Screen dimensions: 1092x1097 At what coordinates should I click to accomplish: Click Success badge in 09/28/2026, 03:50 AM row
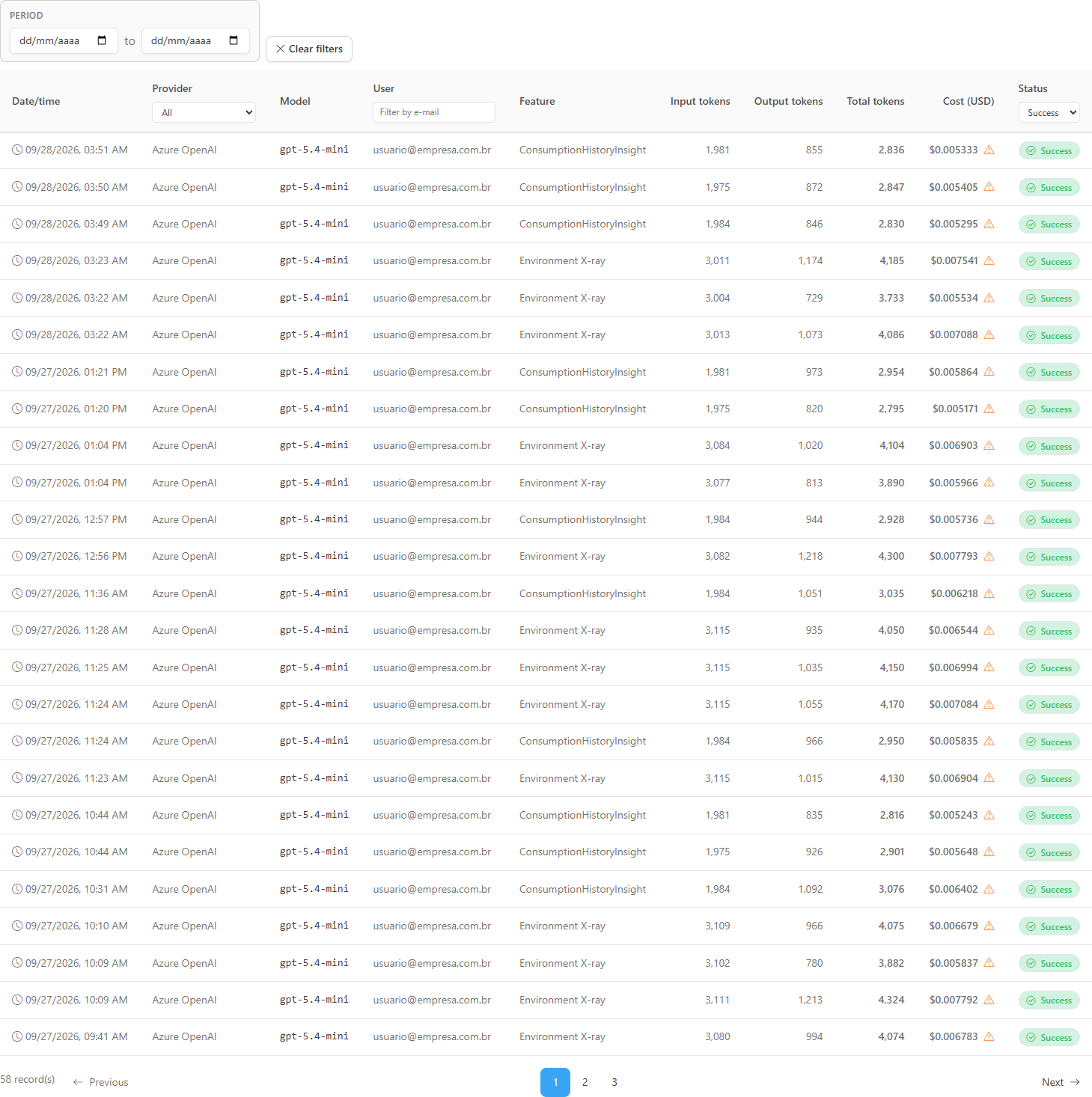point(1049,188)
